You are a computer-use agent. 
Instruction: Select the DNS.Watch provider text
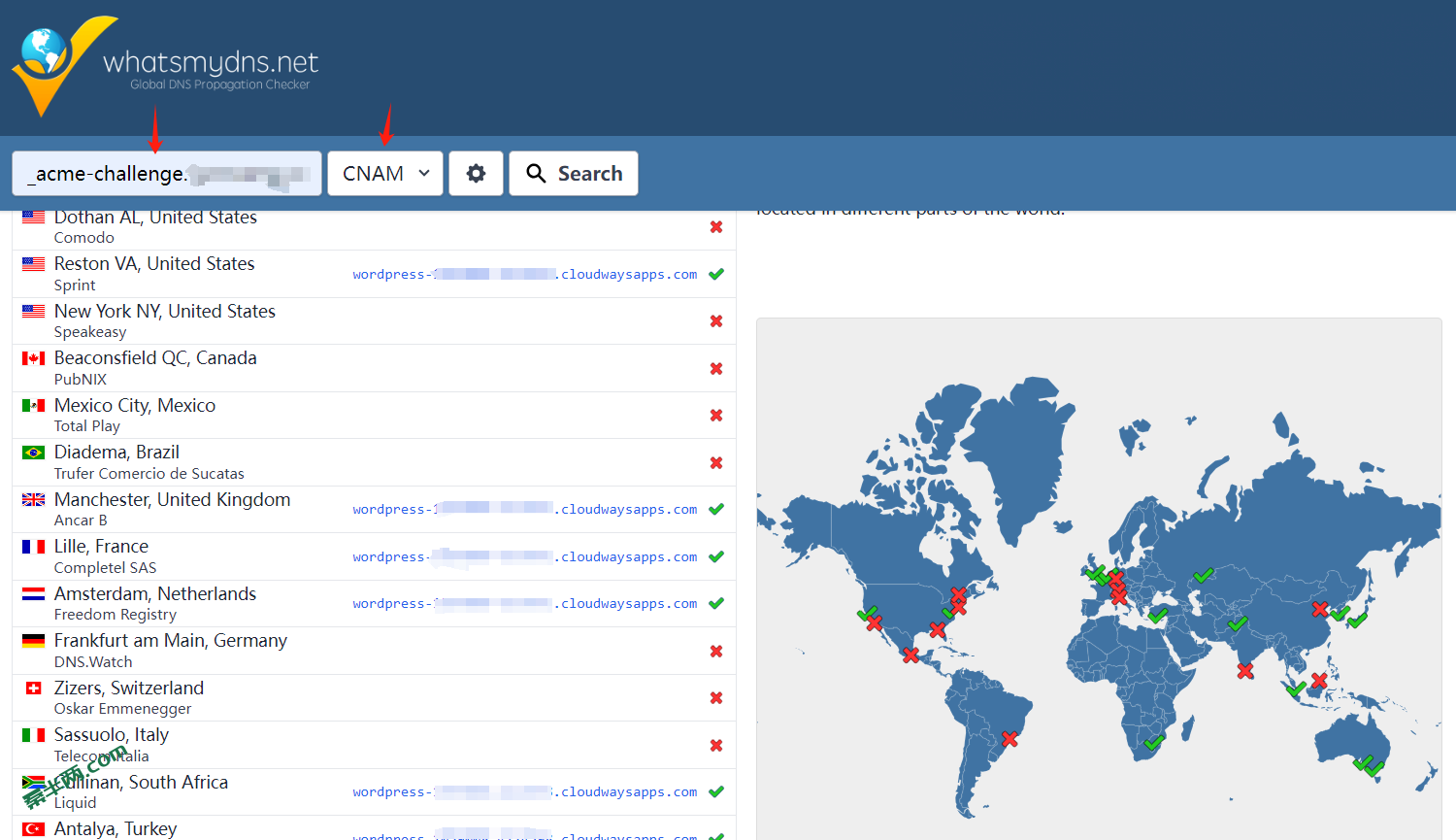pos(93,661)
